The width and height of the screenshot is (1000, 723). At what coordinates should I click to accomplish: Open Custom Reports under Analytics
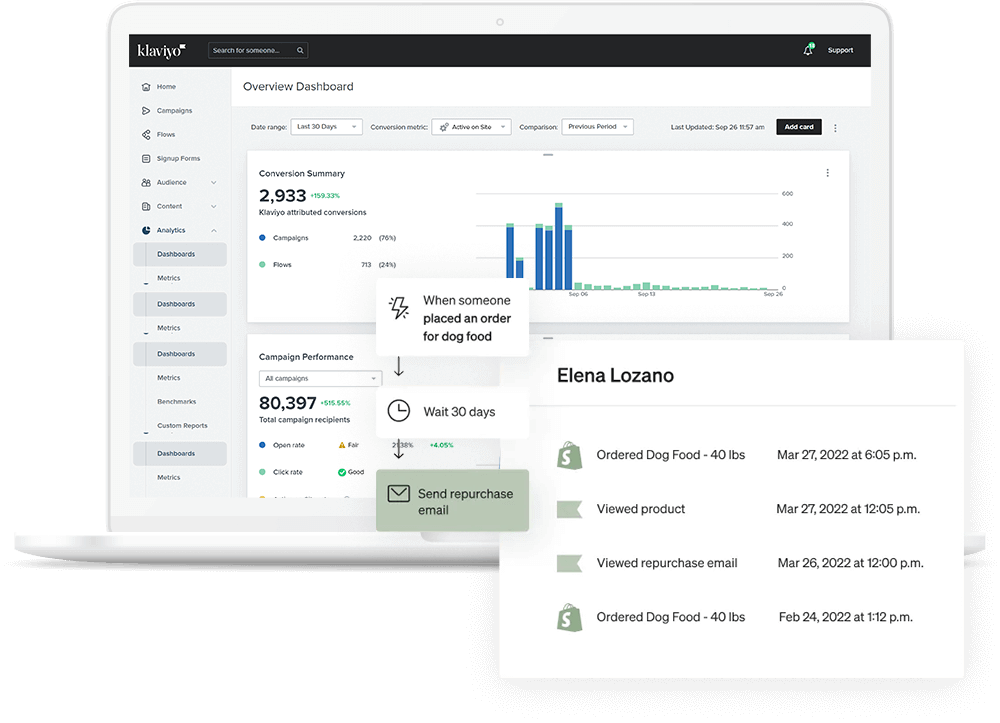tap(182, 426)
